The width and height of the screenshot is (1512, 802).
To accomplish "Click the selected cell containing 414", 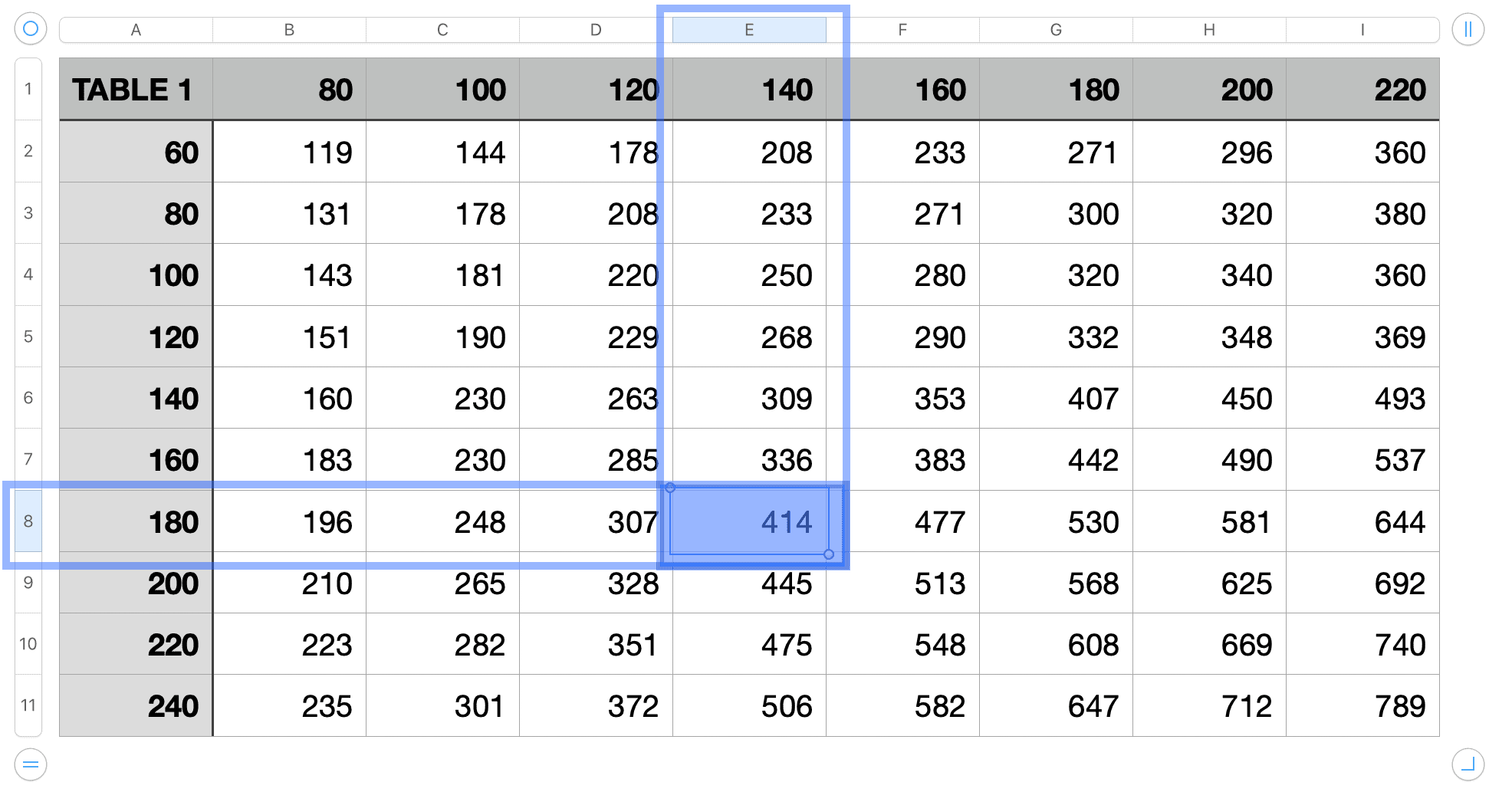I will (749, 522).
